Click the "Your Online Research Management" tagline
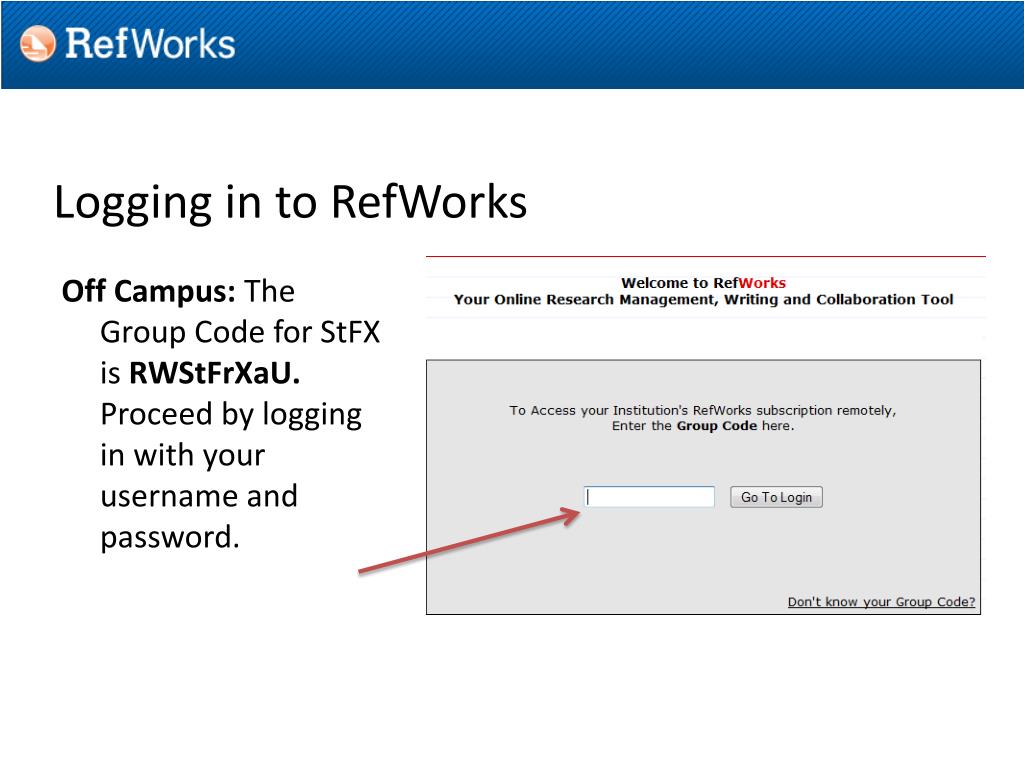The image size is (1024, 768). pos(703,299)
